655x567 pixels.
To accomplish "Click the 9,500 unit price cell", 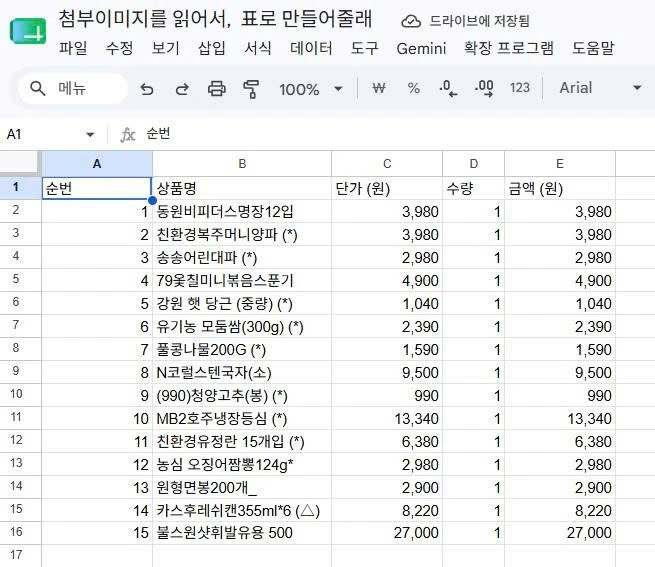I will click(387, 372).
